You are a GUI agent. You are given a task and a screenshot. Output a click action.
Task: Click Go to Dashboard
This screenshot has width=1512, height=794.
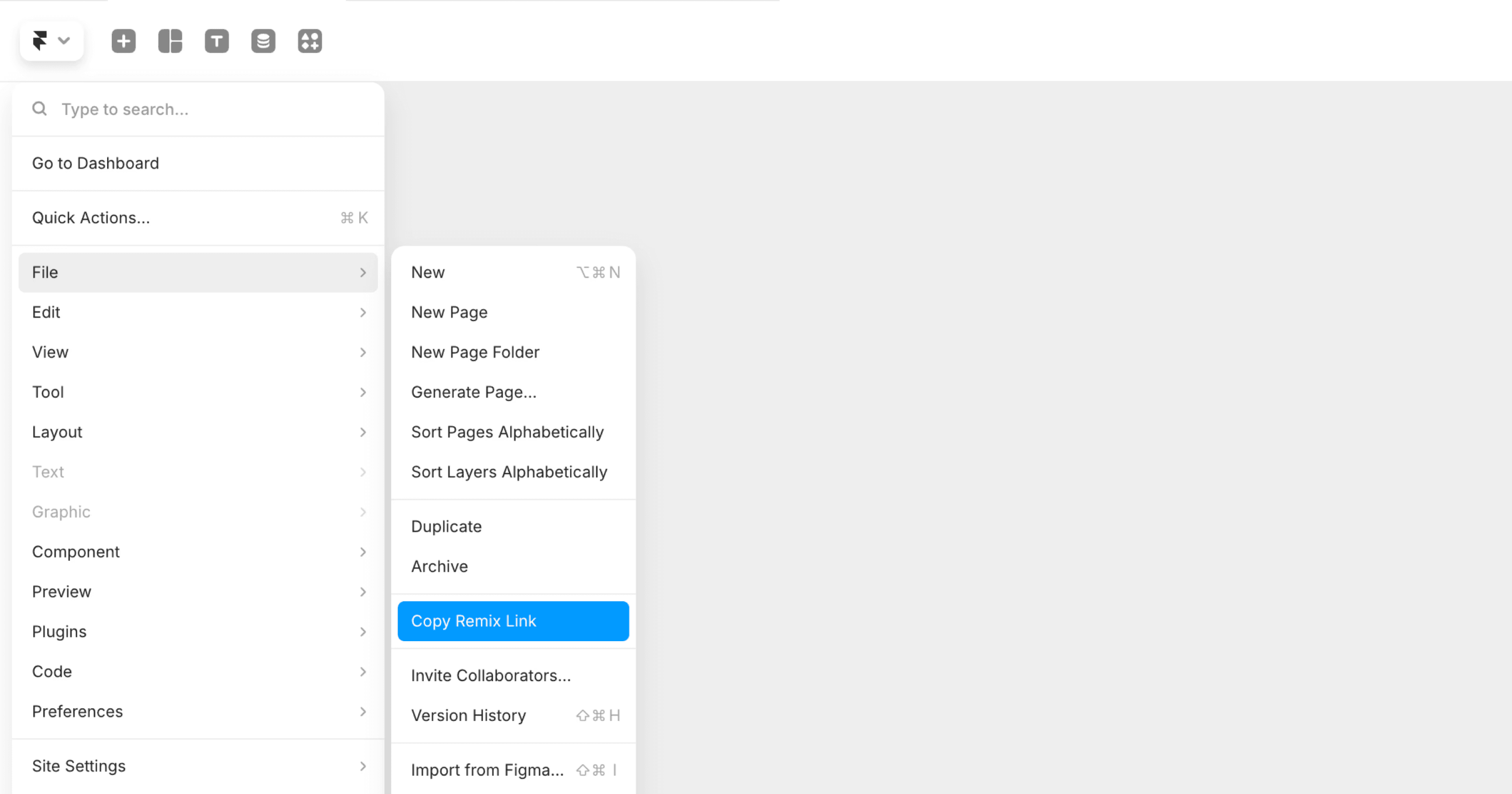96,163
